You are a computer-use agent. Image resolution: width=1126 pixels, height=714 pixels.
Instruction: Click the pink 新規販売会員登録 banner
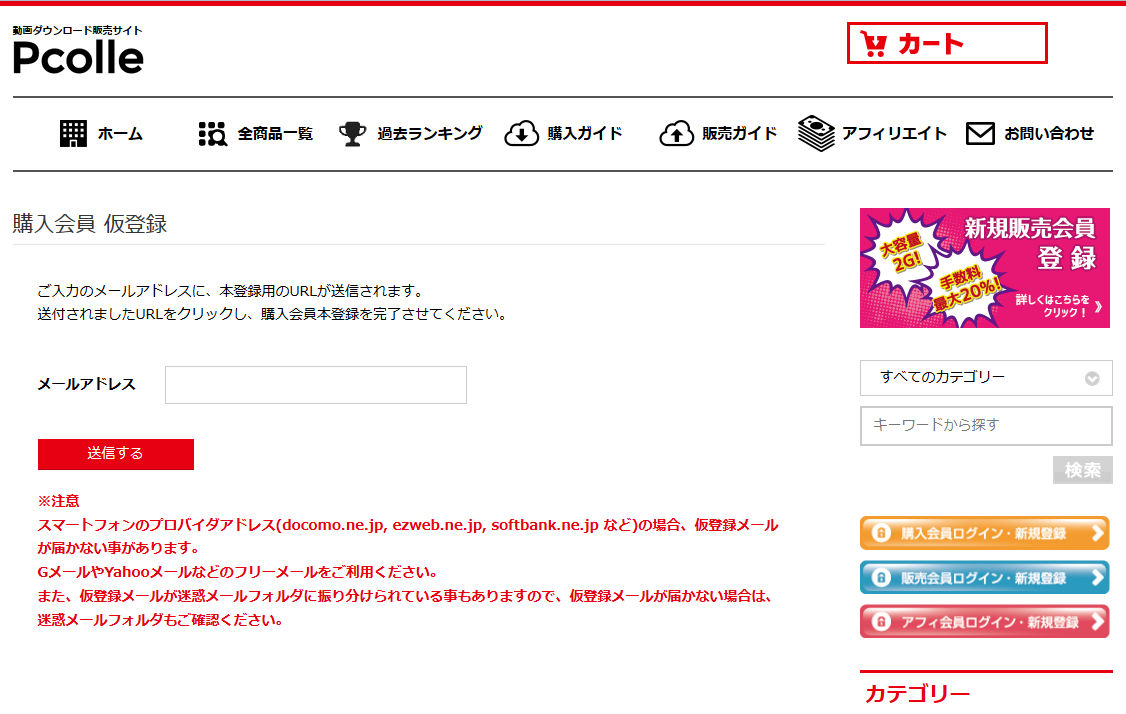pyautogui.click(x=985, y=268)
